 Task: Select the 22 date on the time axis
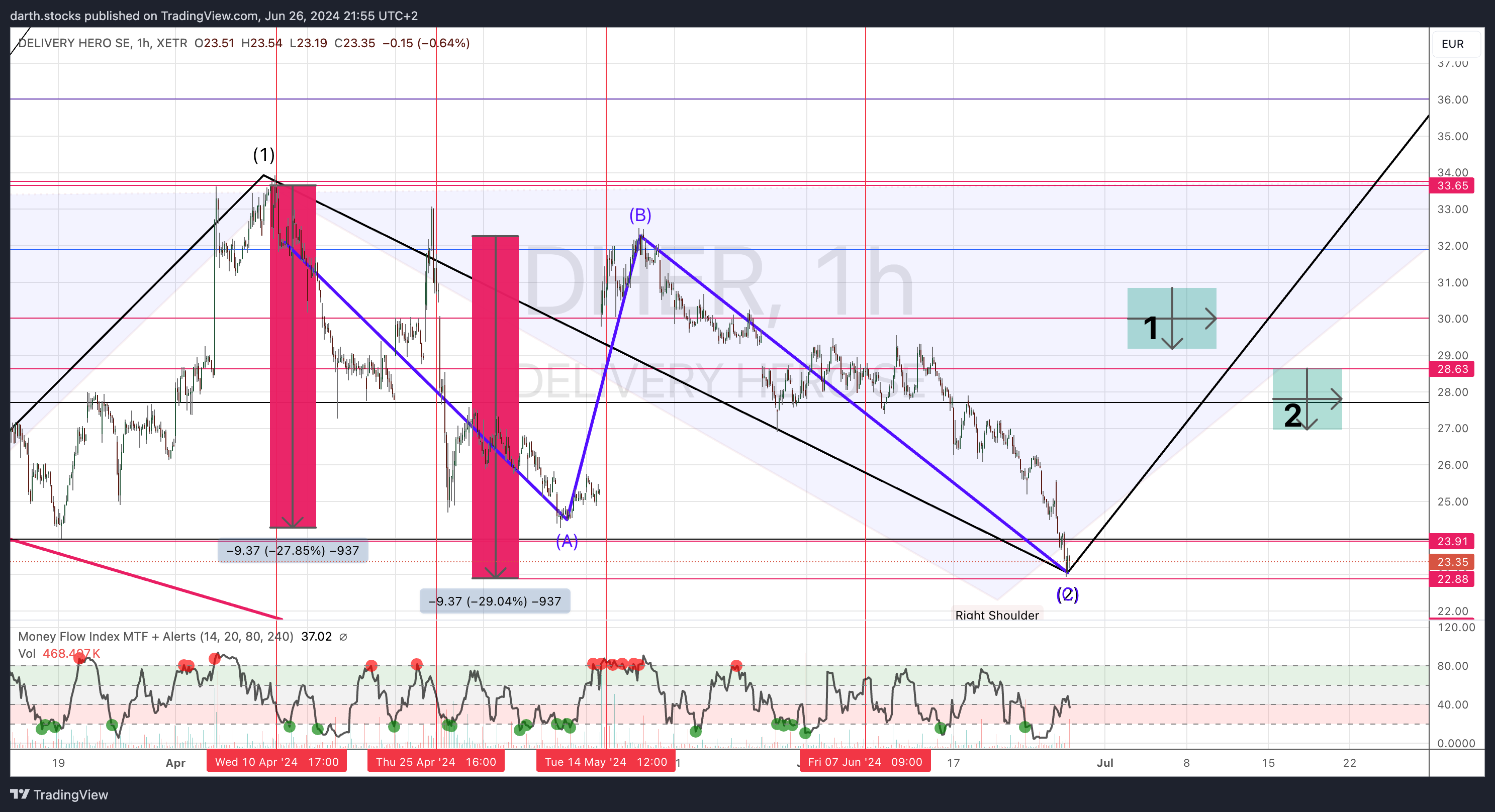1349,763
